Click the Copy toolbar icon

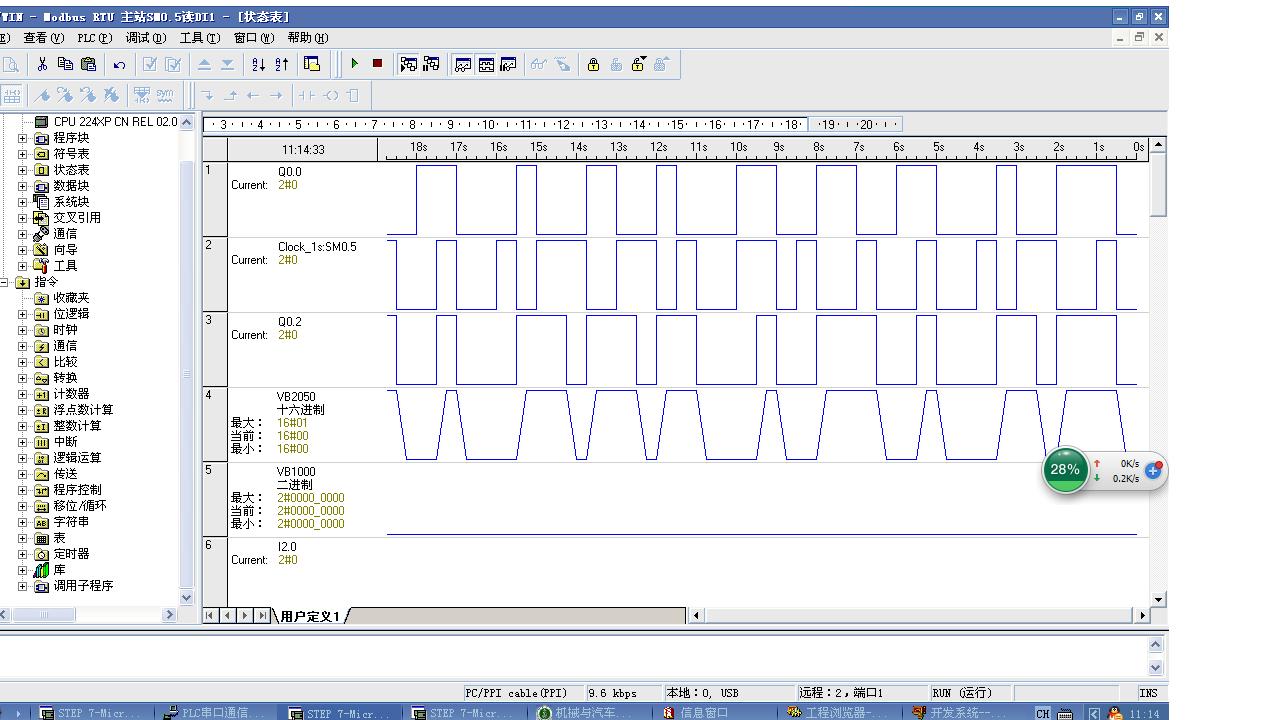point(65,64)
